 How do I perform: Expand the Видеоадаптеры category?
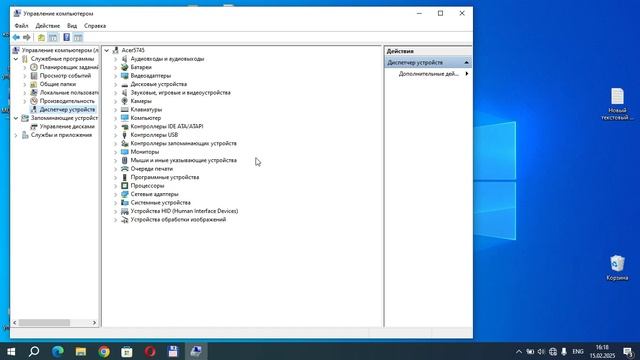[x=116, y=76]
